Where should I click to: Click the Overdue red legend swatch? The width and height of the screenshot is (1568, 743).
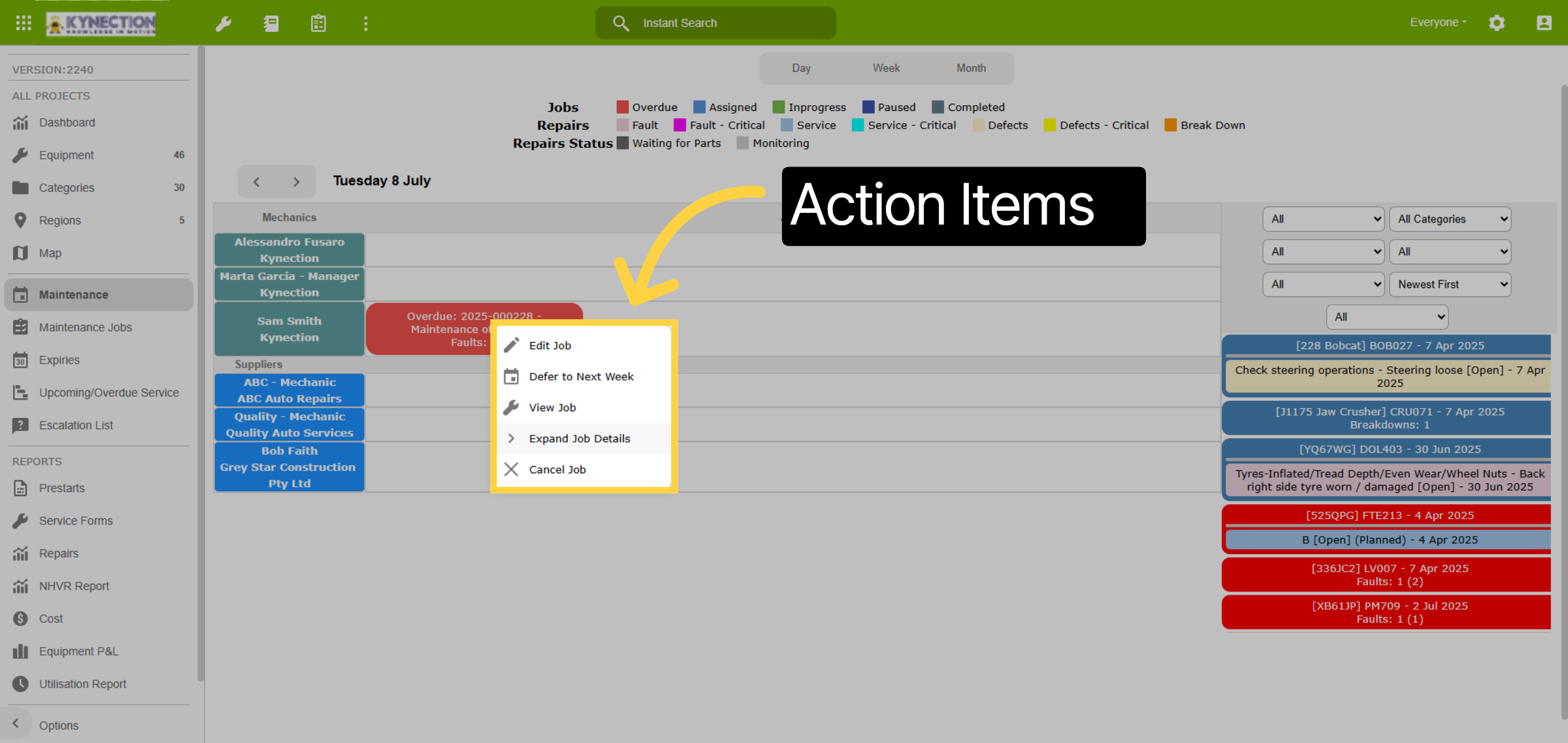click(622, 107)
